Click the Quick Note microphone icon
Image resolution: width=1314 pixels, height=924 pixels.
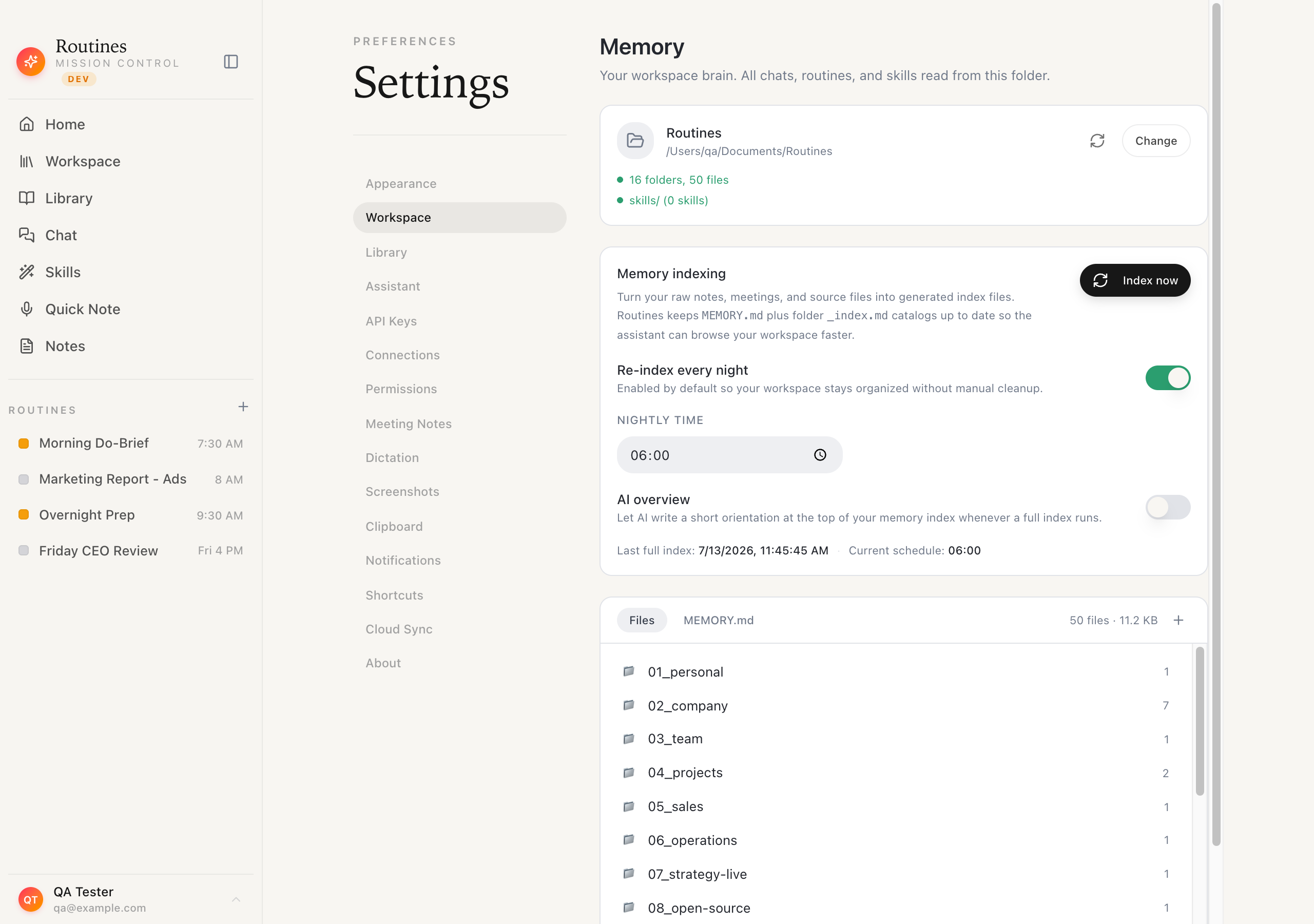tap(26, 309)
